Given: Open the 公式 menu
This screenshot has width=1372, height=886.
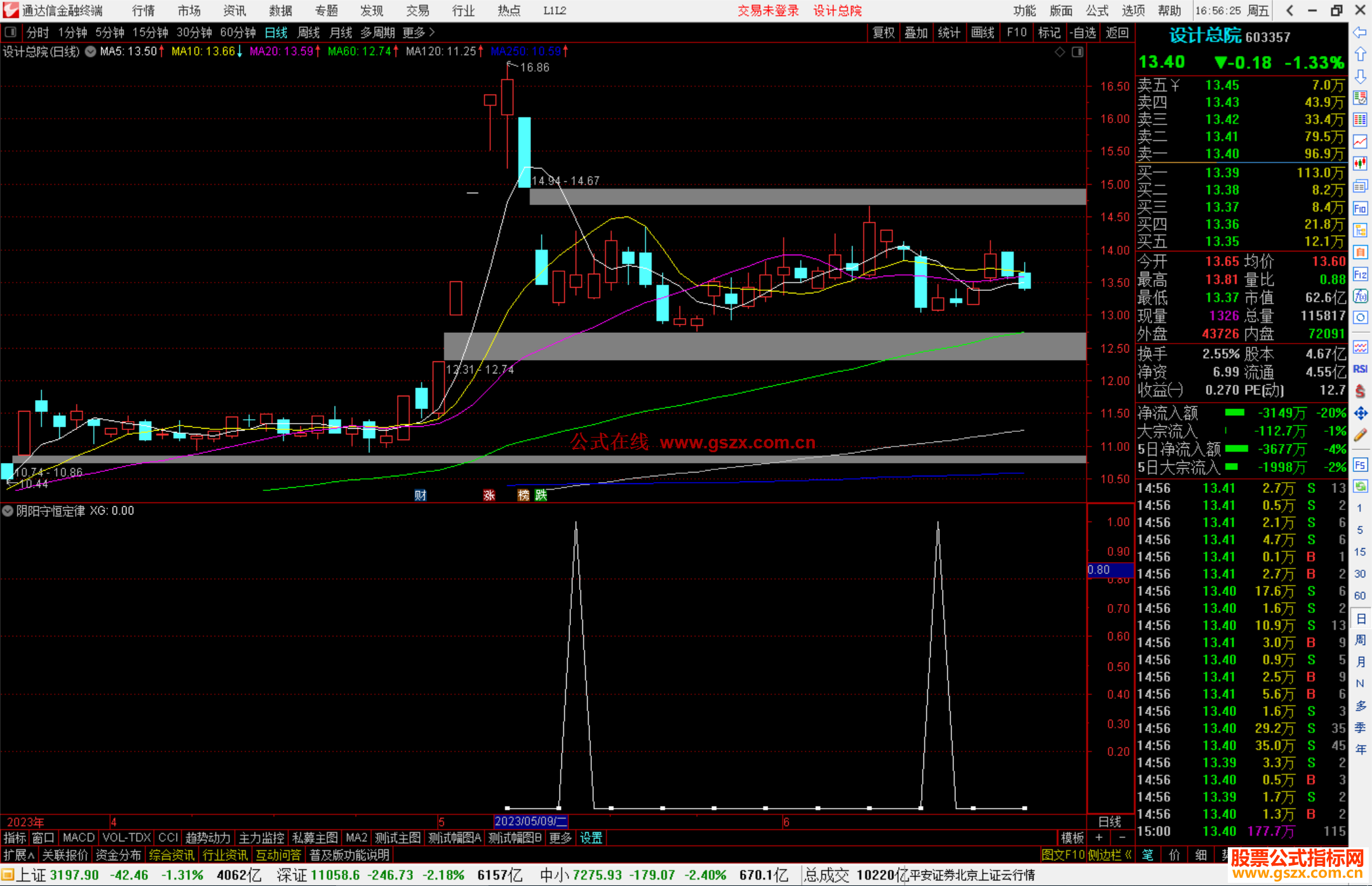Looking at the screenshot, I should click(x=1097, y=10).
